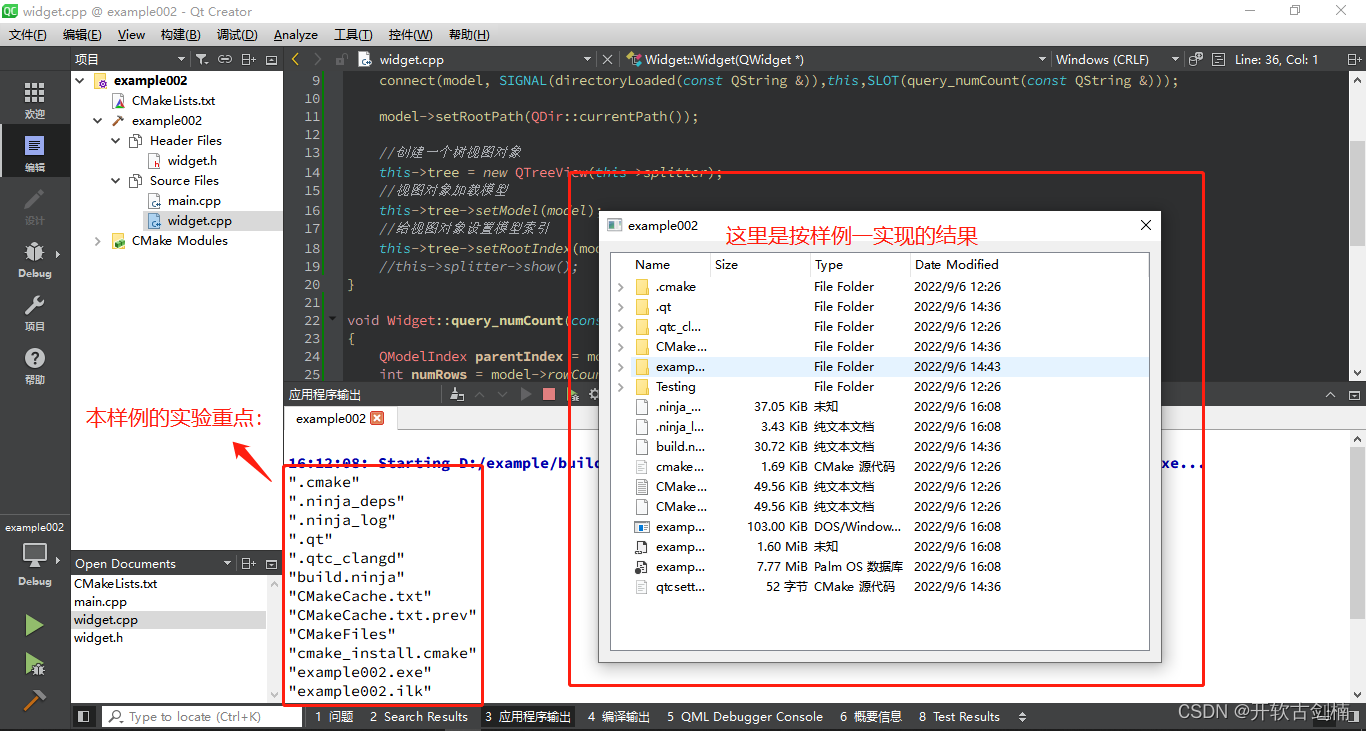Image resolution: width=1366 pixels, height=731 pixels.
Task: Open the Projects (项目) wrench mode
Action: 34,311
